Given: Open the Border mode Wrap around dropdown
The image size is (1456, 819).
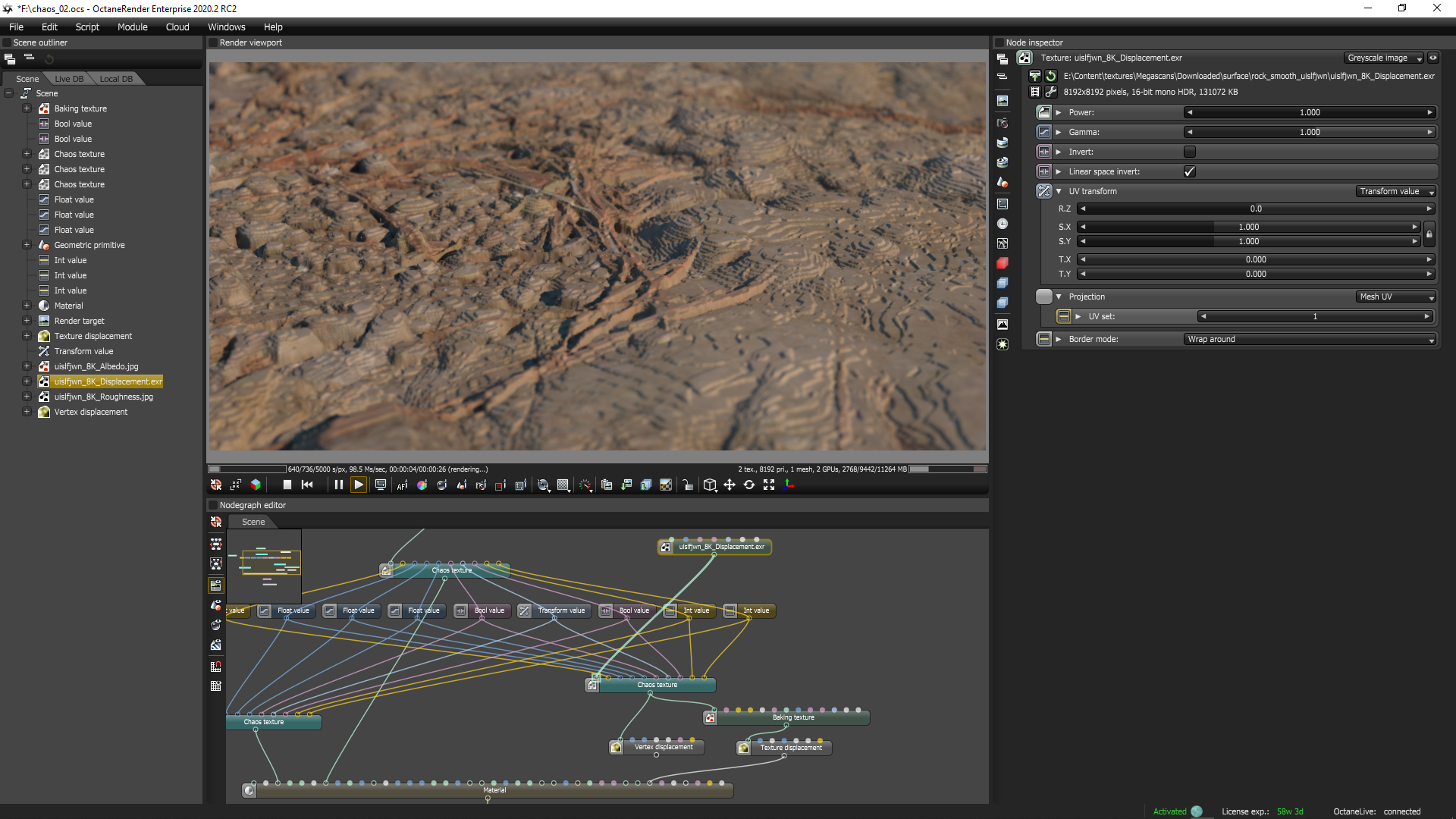Looking at the screenshot, I should click(1310, 339).
